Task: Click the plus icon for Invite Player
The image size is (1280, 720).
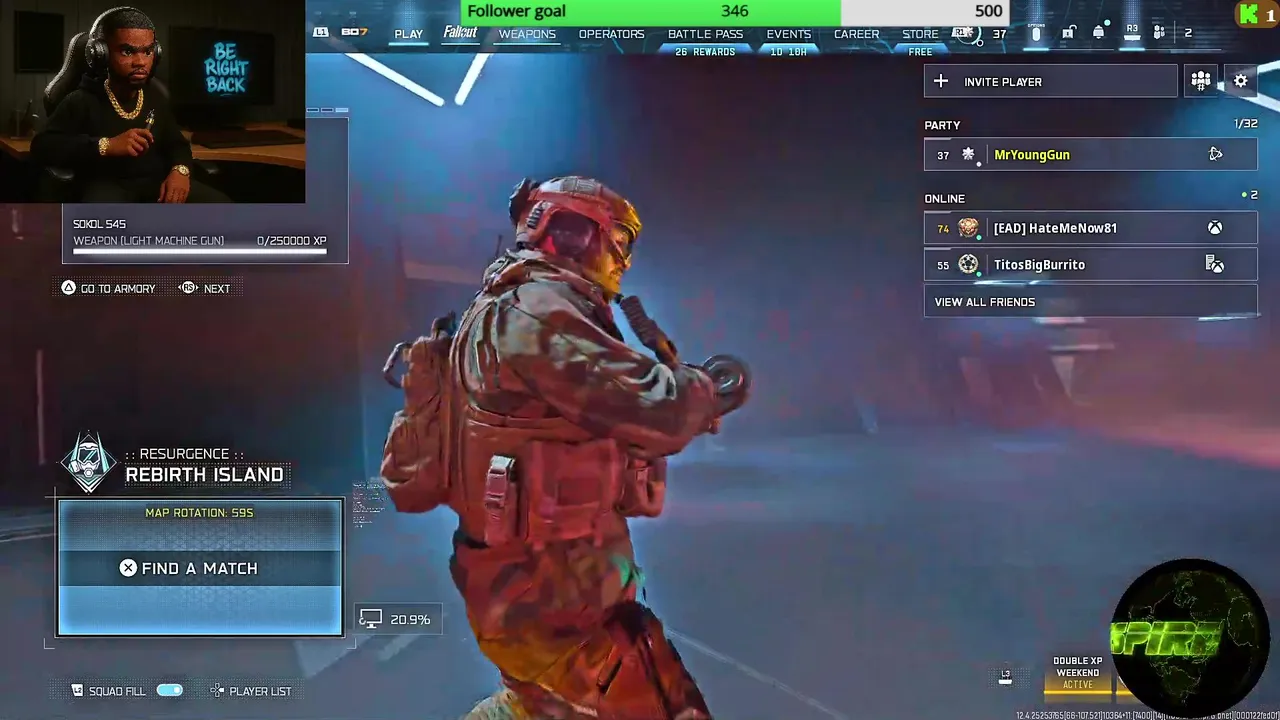Action: coord(940,81)
